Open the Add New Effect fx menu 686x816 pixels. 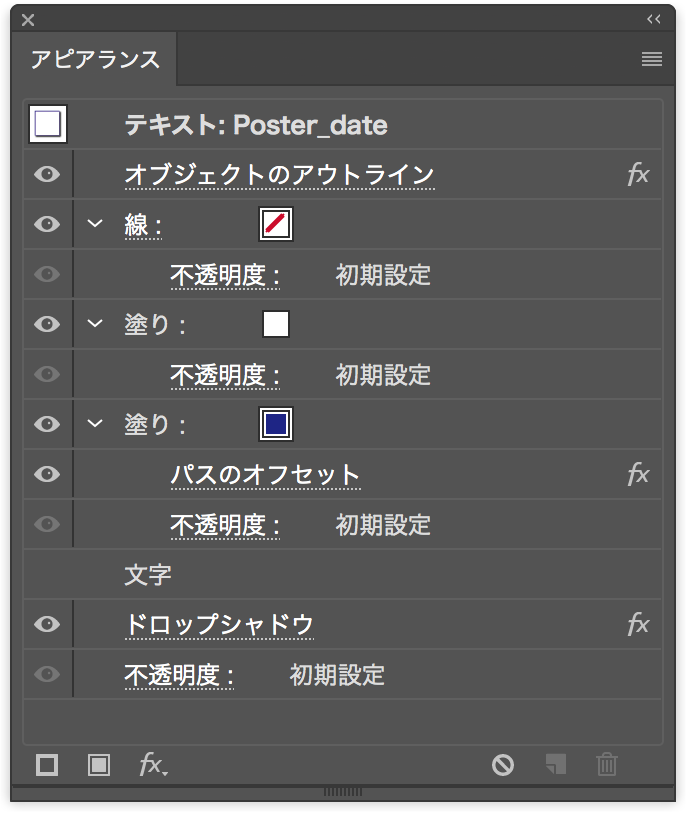click(x=154, y=765)
